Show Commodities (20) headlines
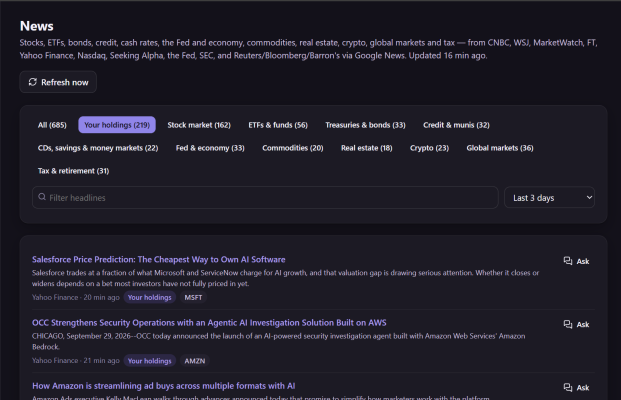This screenshot has width=621, height=400. (x=293, y=148)
